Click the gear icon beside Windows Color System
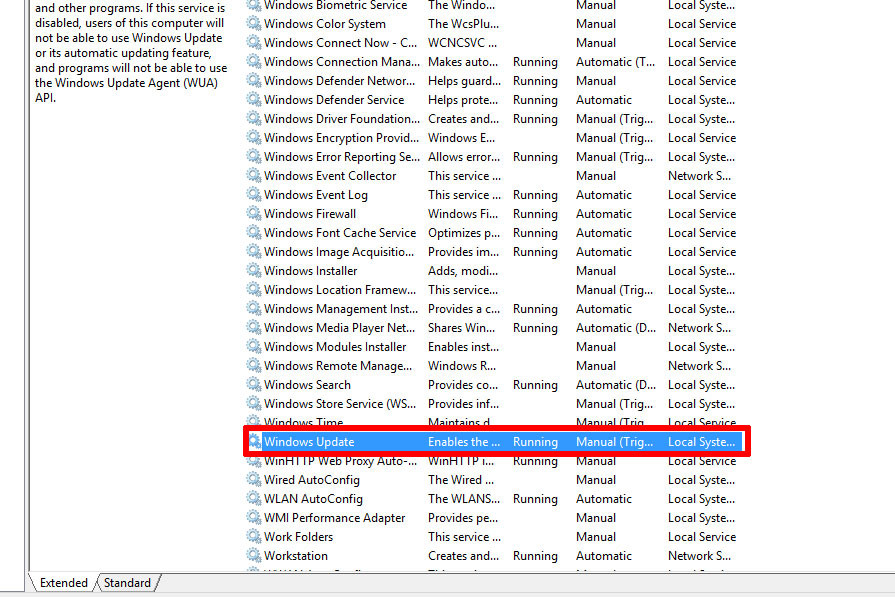Image resolution: width=895 pixels, height=597 pixels. pyautogui.click(x=253, y=23)
